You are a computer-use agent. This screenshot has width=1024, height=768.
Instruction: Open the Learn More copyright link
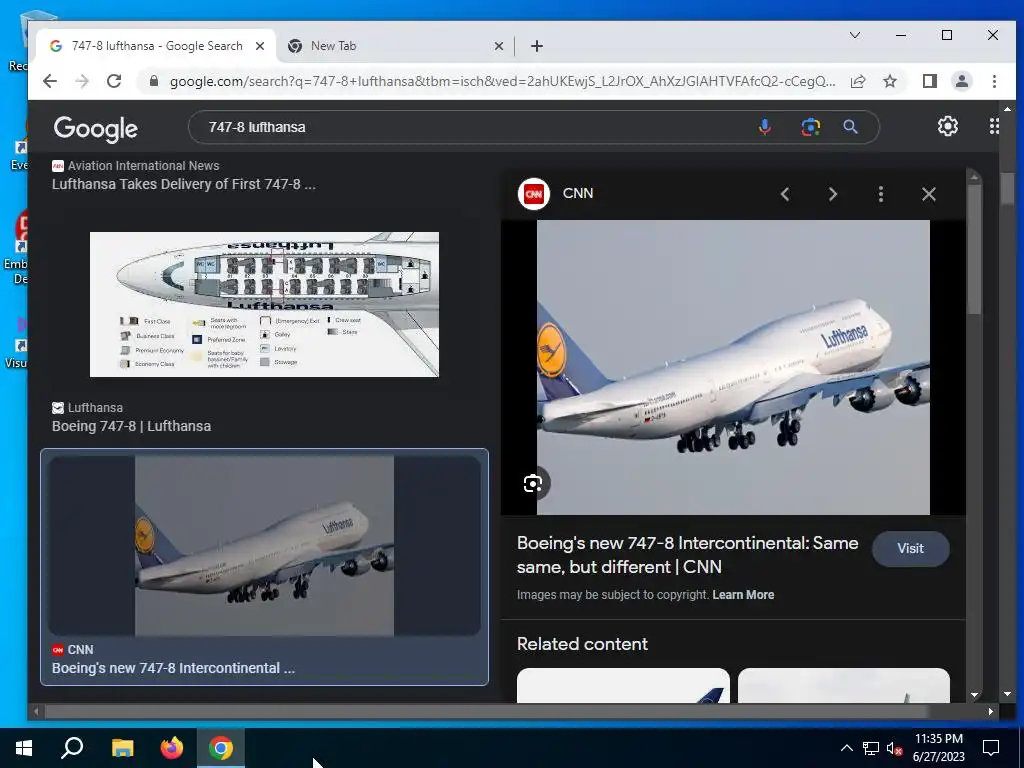click(743, 595)
